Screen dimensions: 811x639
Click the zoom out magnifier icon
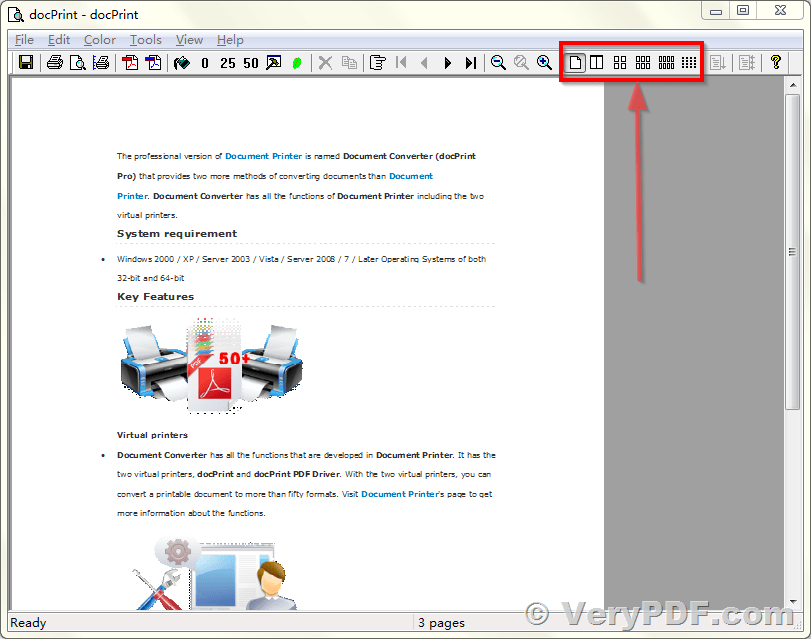[497, 62]
